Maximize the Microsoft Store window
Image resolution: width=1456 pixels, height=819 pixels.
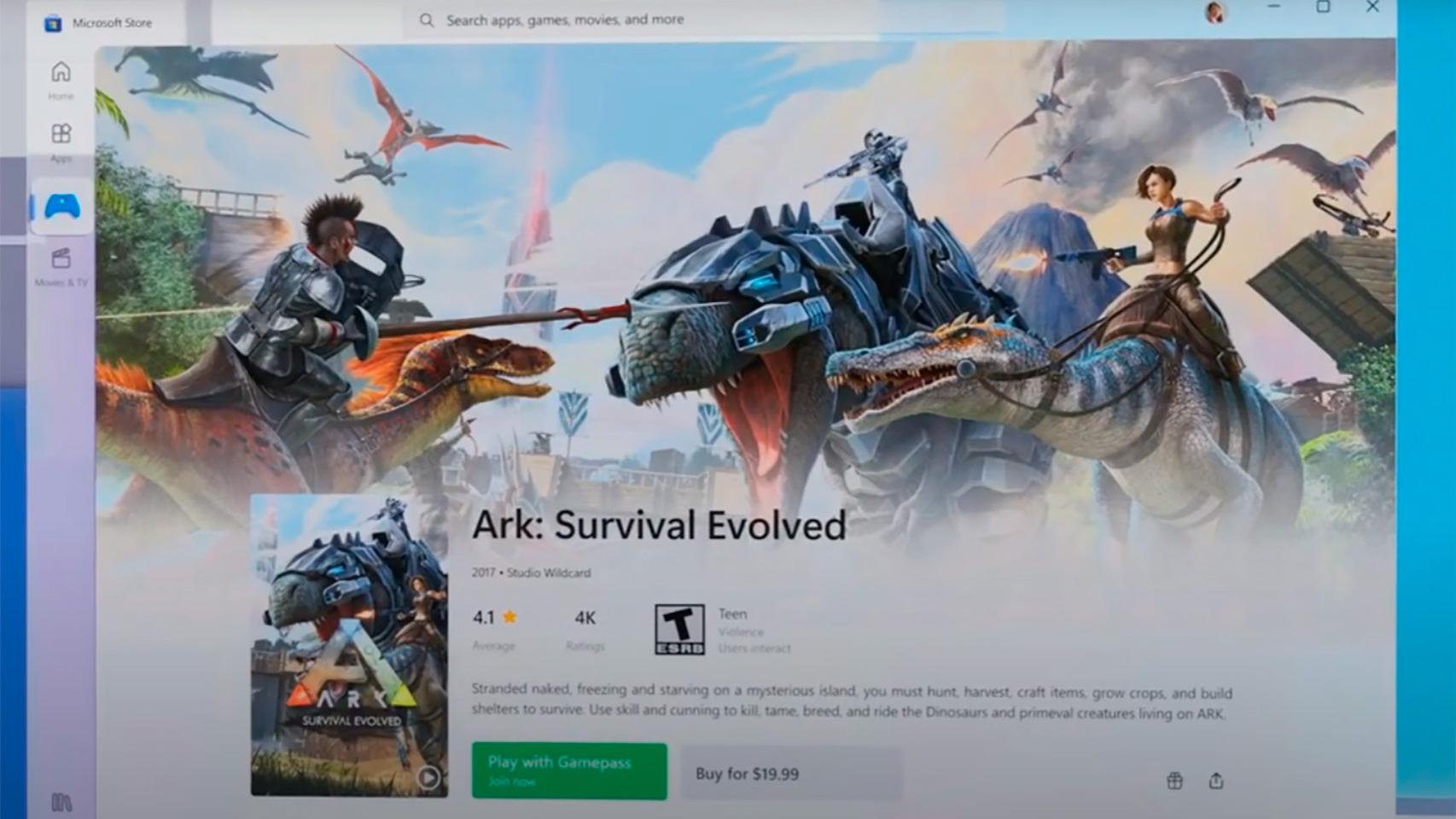pos(1323,8)
